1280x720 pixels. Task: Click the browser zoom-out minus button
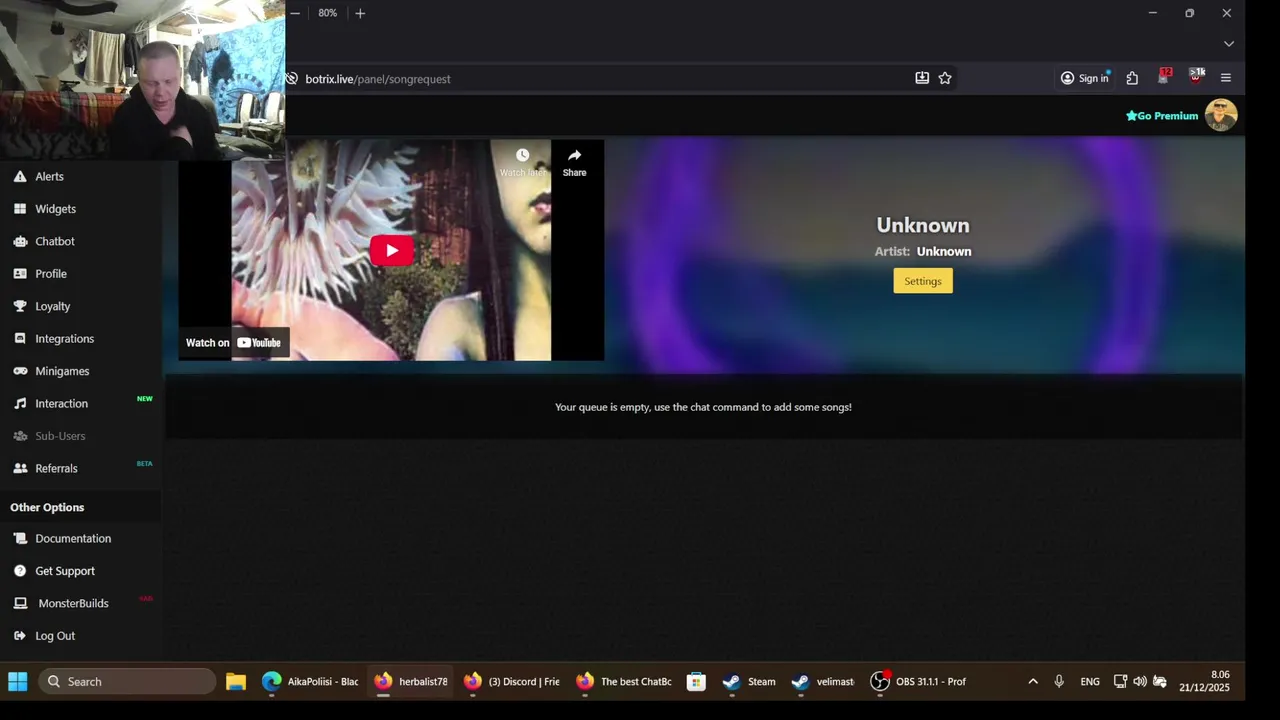[295, 13]
